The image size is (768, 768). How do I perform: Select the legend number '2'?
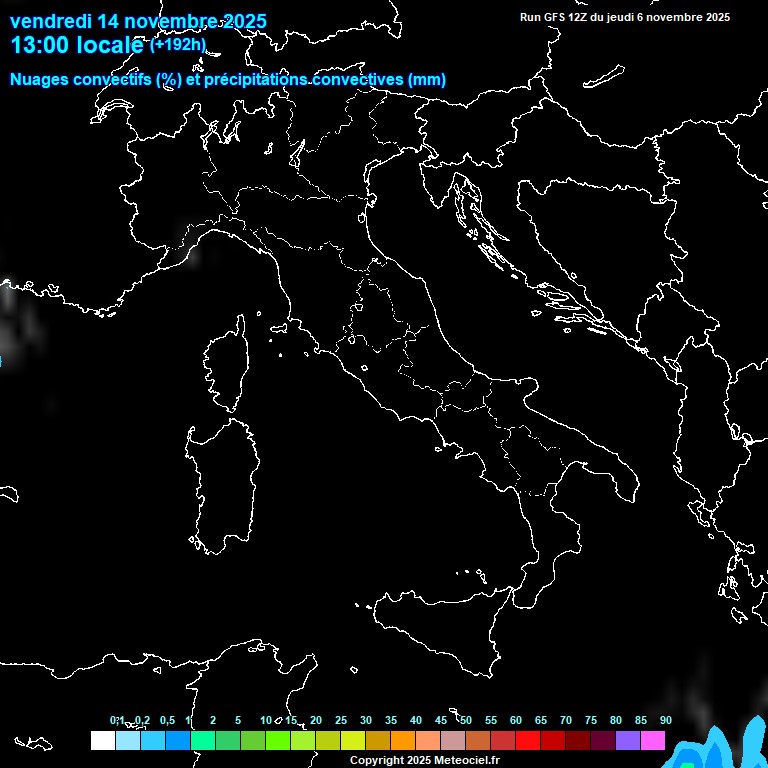coord(213,720)
